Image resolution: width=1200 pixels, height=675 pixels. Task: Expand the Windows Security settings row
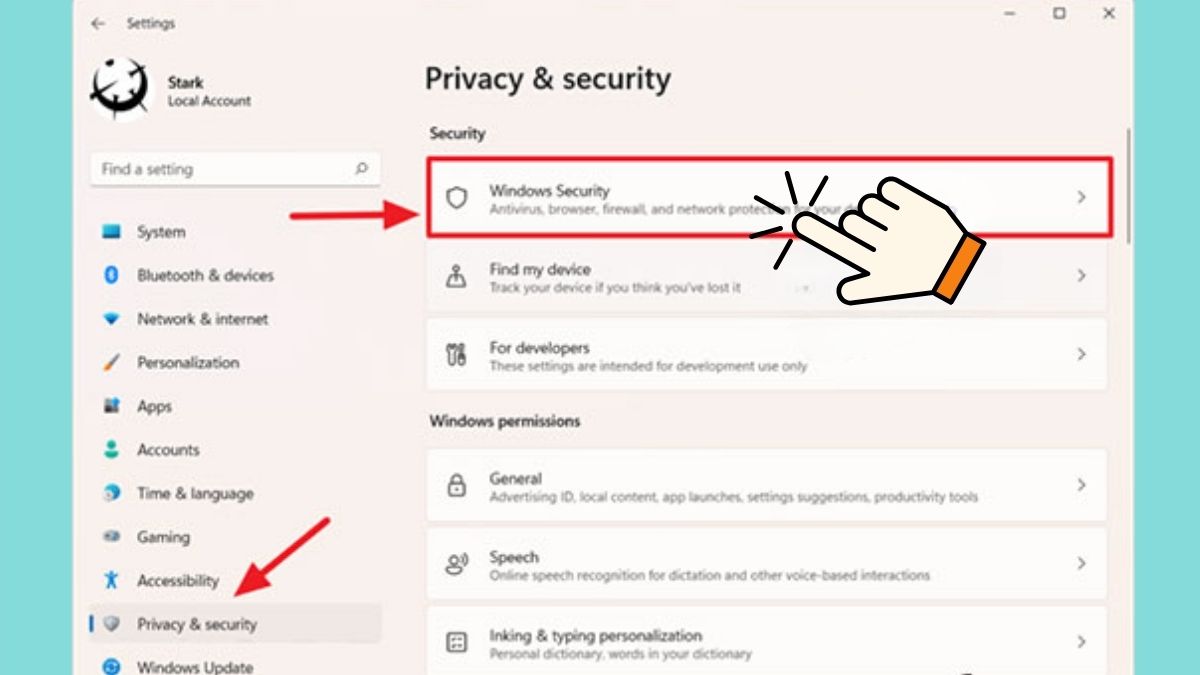(x=1081, y=197)
